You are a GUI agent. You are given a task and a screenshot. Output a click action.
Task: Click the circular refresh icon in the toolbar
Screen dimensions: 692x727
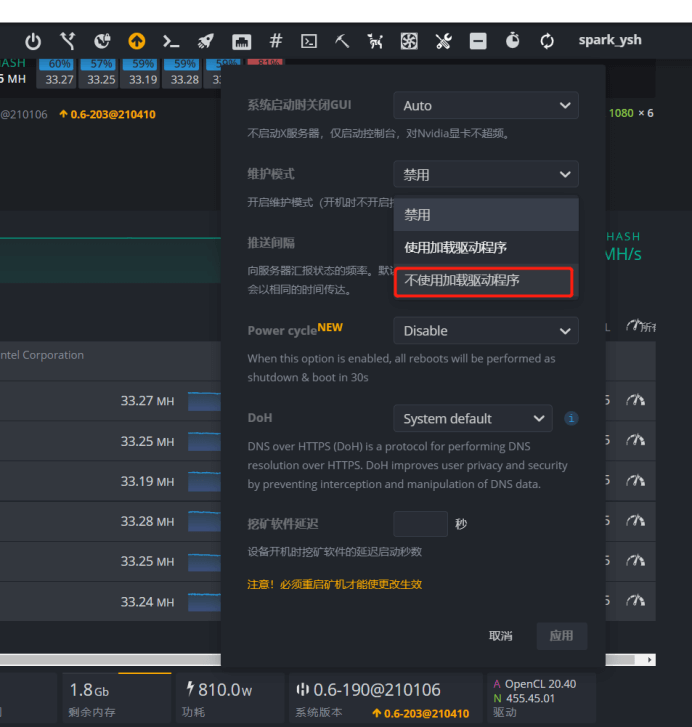(547, 41)
